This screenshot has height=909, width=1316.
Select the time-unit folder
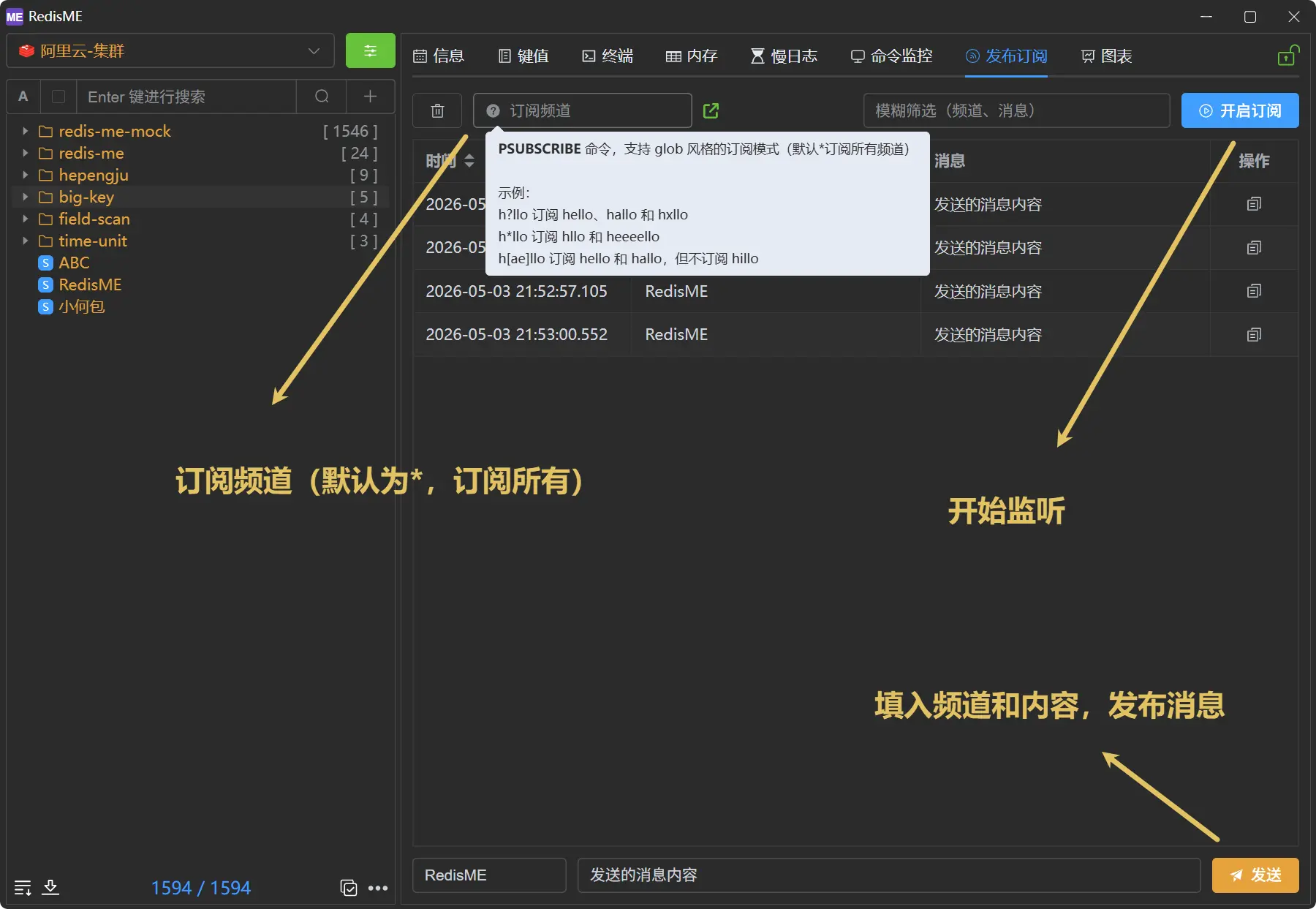coord(93,241)
